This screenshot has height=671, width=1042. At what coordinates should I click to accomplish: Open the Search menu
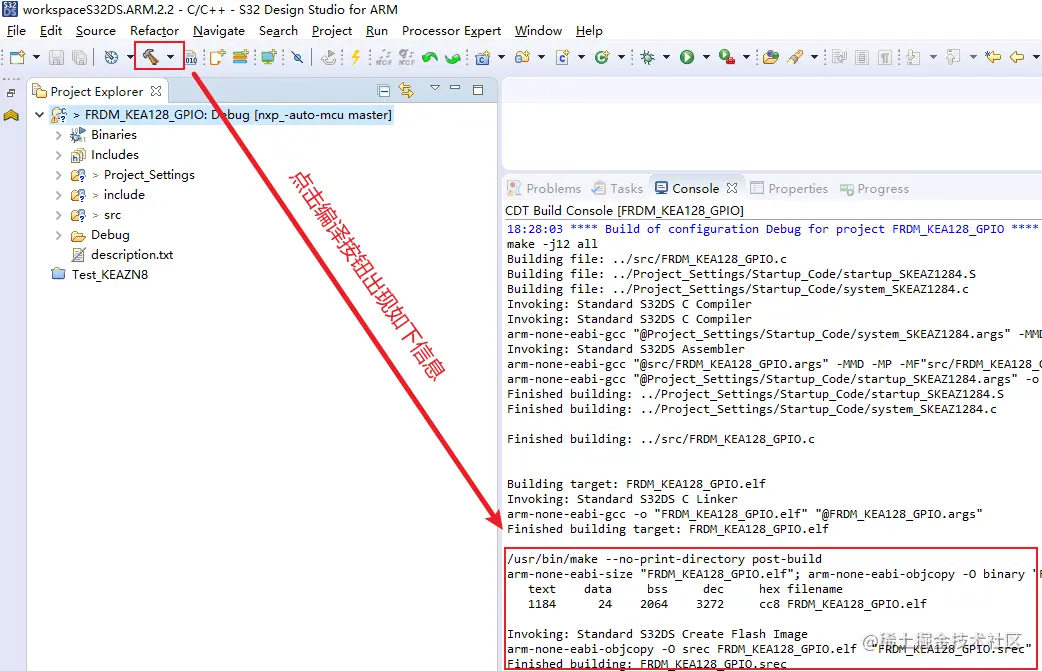[278, 31]
